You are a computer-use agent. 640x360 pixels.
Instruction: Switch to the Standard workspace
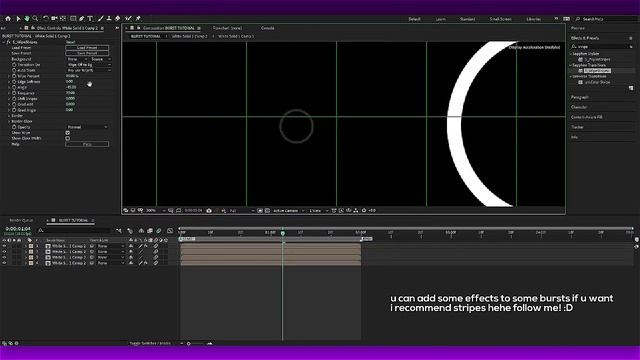click(467, 19)
